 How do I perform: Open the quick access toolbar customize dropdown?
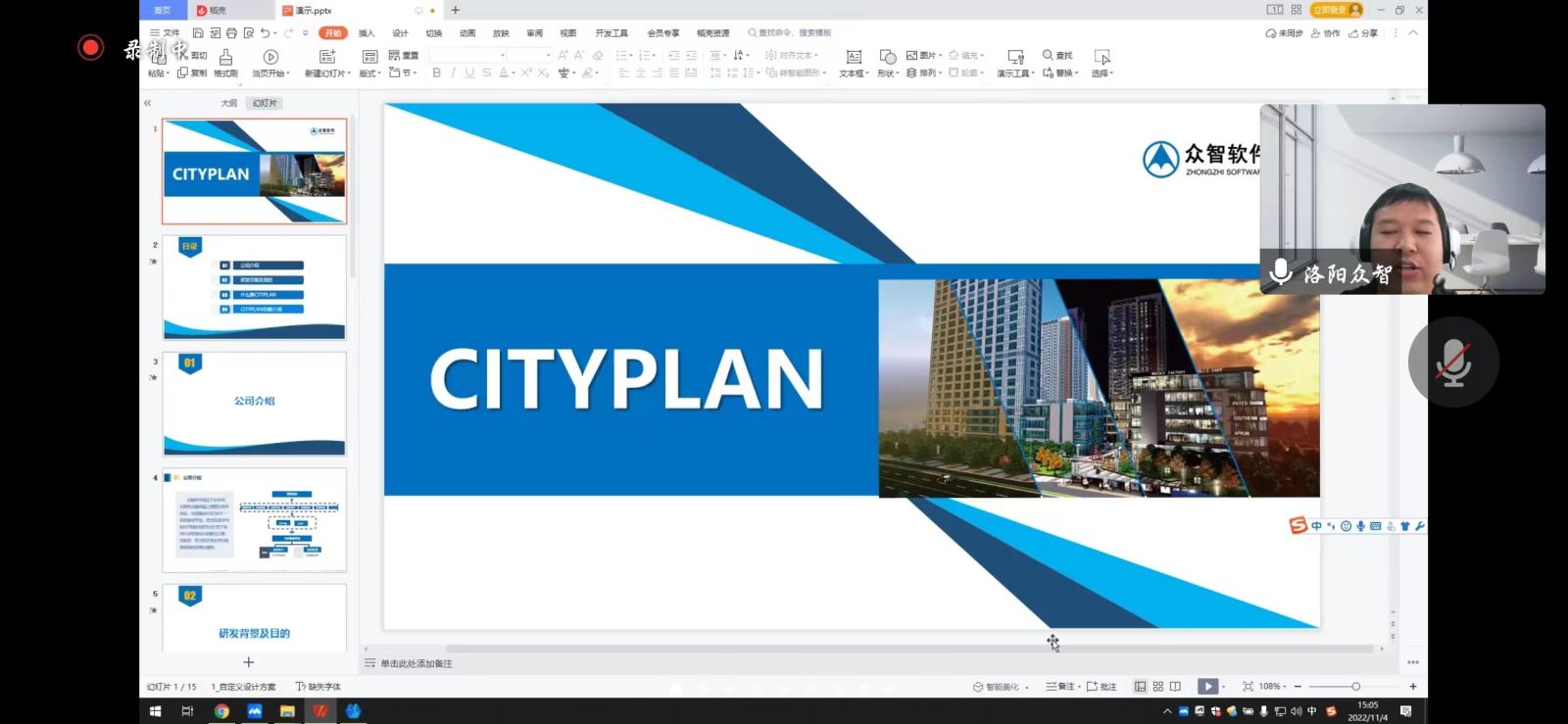306,33
